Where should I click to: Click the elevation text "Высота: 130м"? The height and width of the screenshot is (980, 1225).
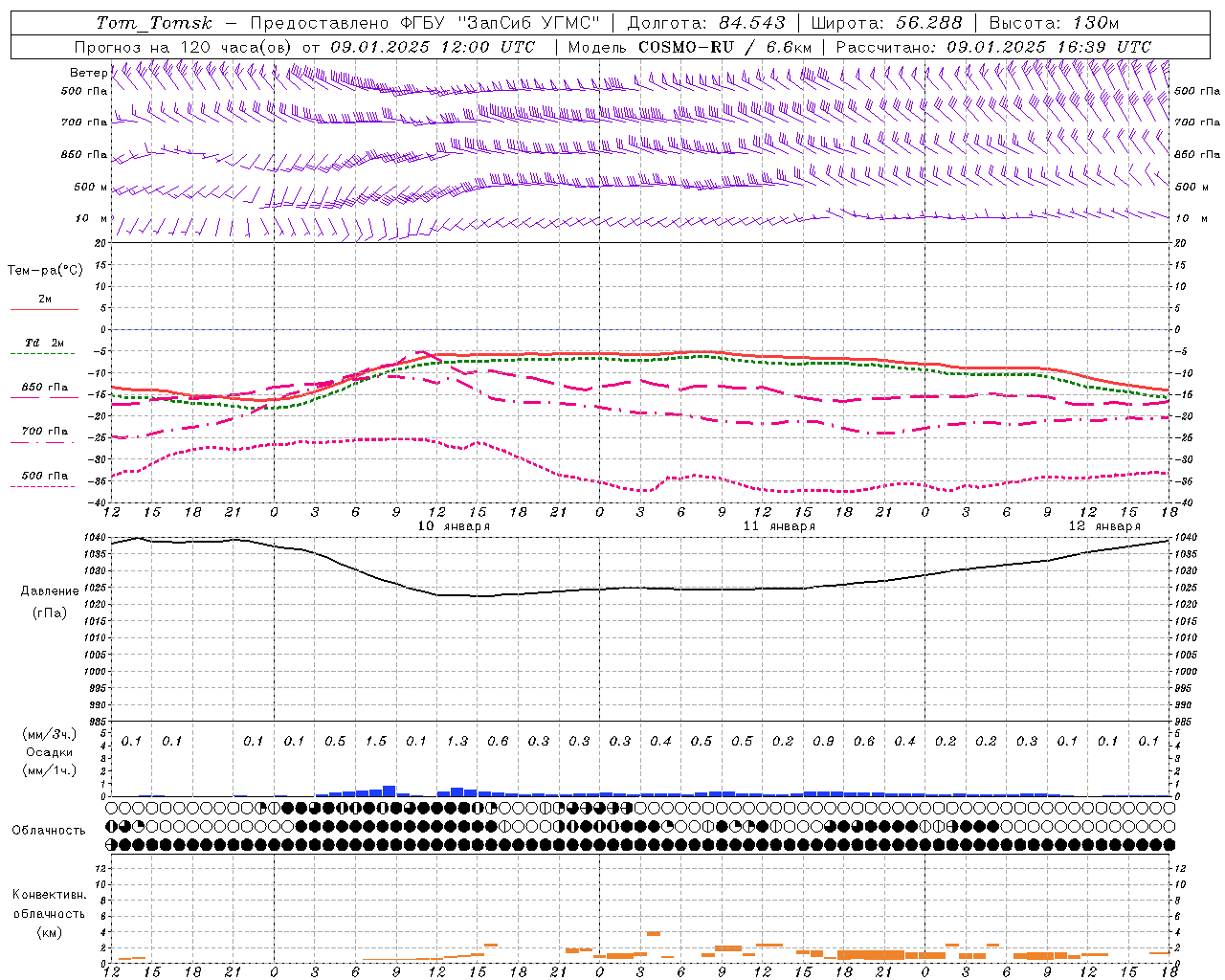click(x=1054, y=23)
